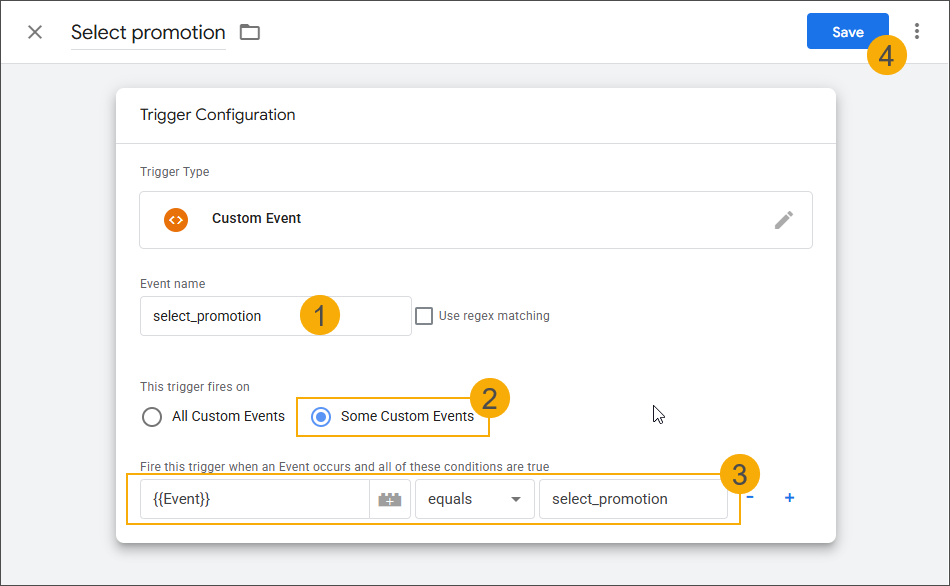950x586 pixels.
Task: Open the variable selector building-block icon
Action: 390,498
